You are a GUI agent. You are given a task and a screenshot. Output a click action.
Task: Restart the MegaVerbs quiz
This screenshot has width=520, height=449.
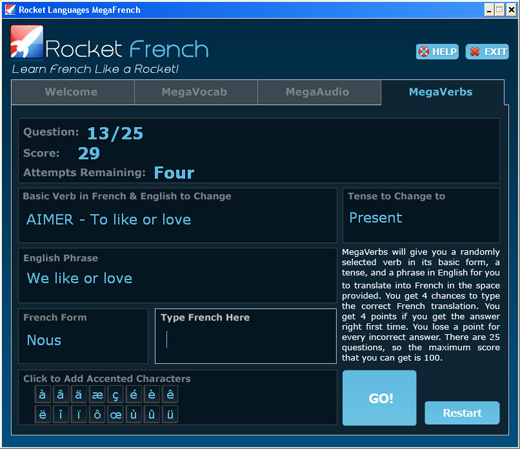pos(462,413)
